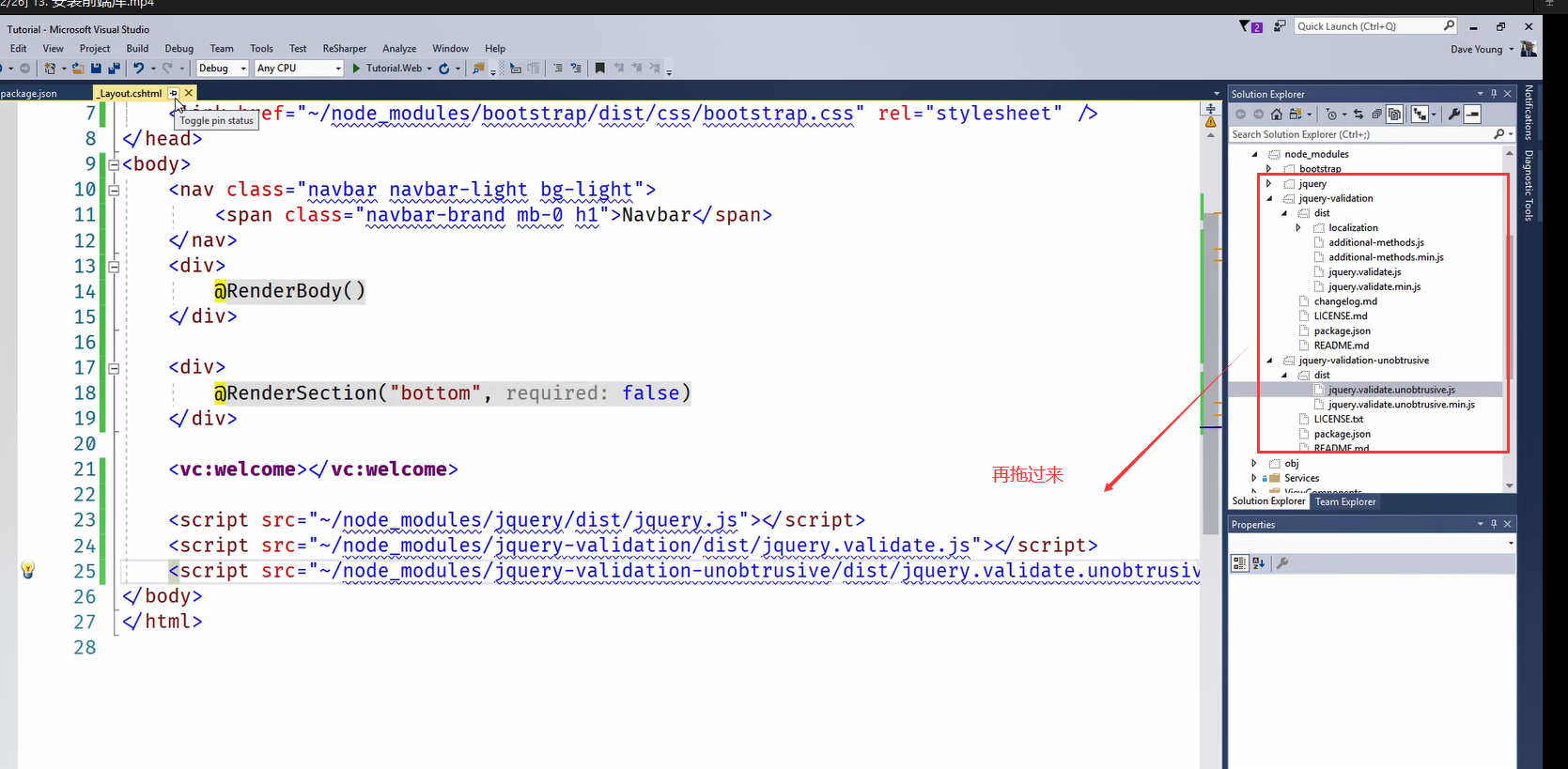Click the Pending Changes Filter clock icon
Viewport: 1568px width, 769px height.
1331,115
